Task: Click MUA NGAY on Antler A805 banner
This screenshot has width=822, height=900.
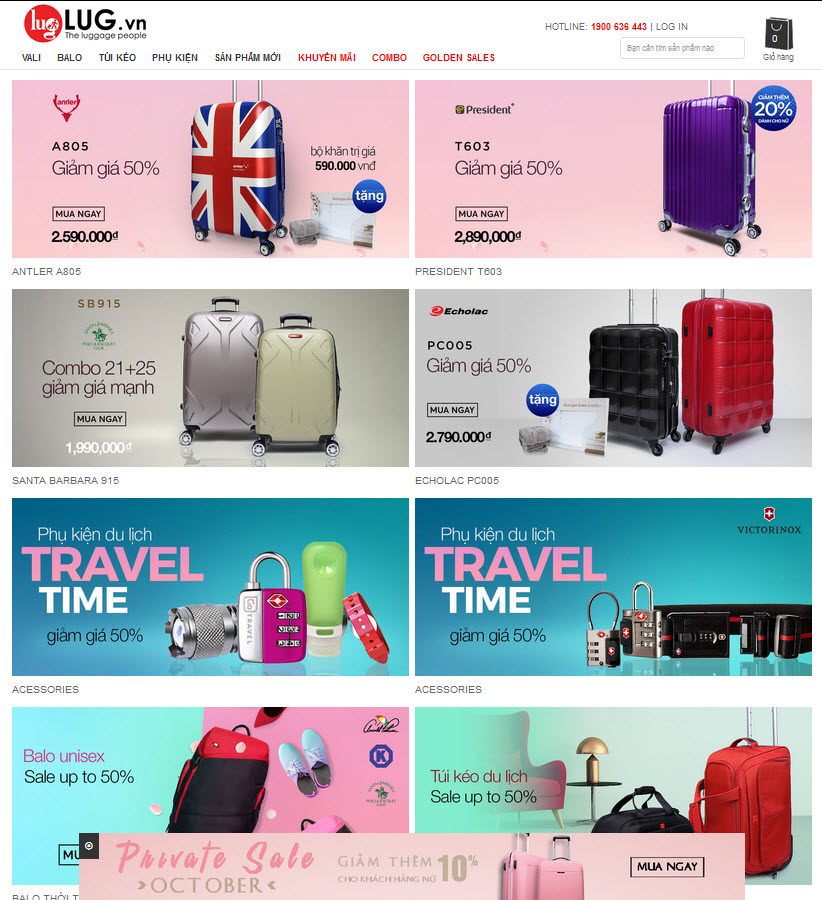Action: pyautogui.click(x=78, y=214)
